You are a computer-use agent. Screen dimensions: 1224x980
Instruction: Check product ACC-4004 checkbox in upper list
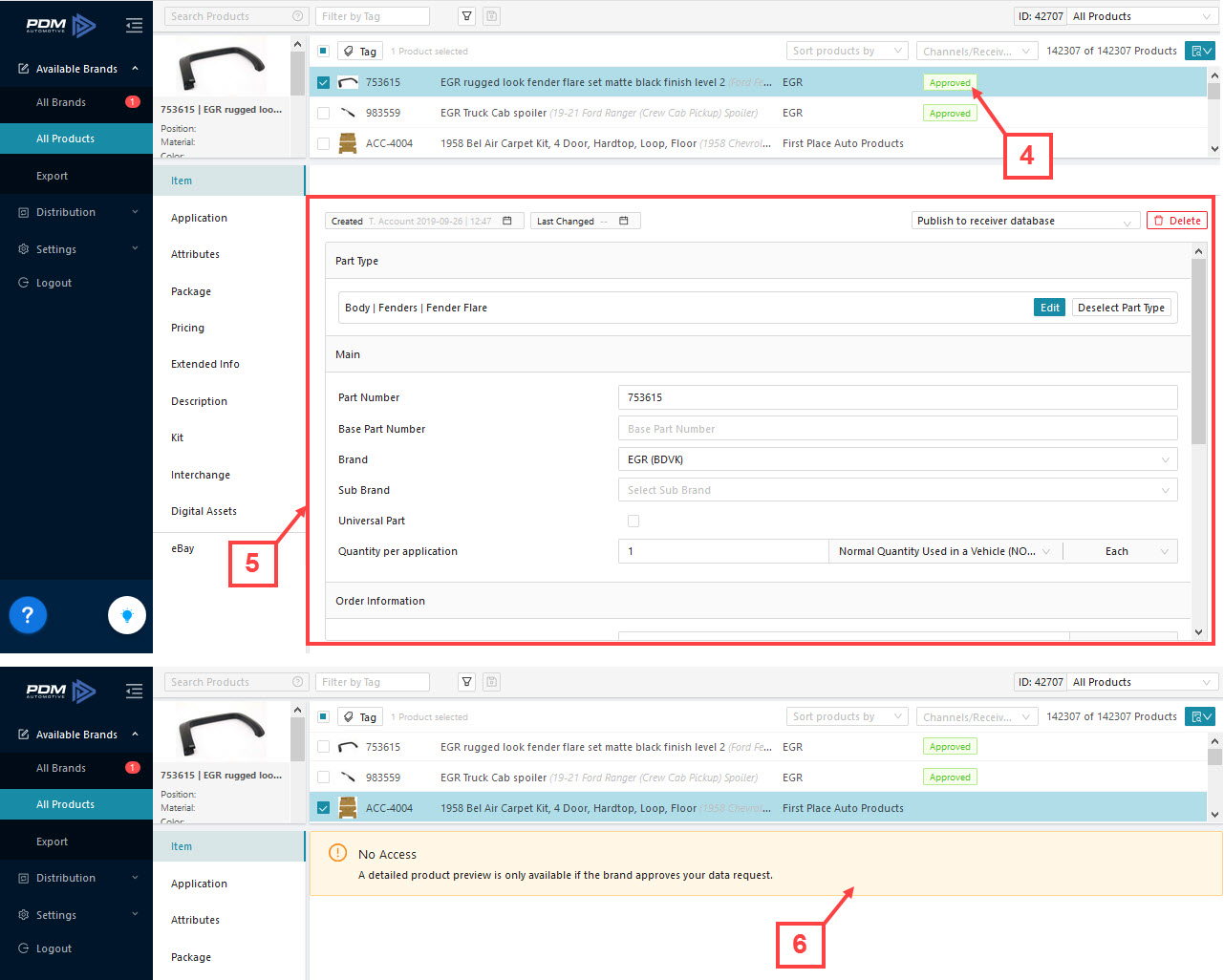[x=323, y=143]
